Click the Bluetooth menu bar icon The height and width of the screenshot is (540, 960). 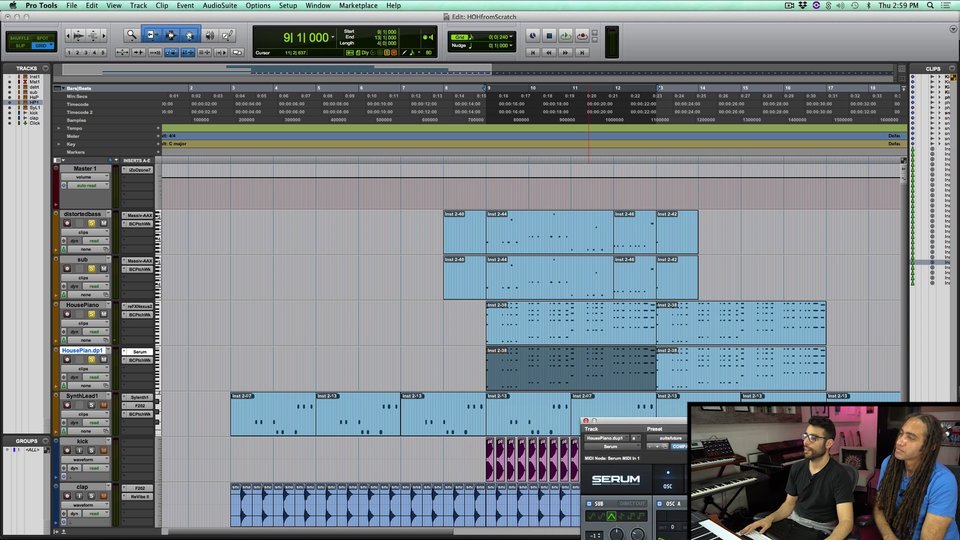point(868,6)
